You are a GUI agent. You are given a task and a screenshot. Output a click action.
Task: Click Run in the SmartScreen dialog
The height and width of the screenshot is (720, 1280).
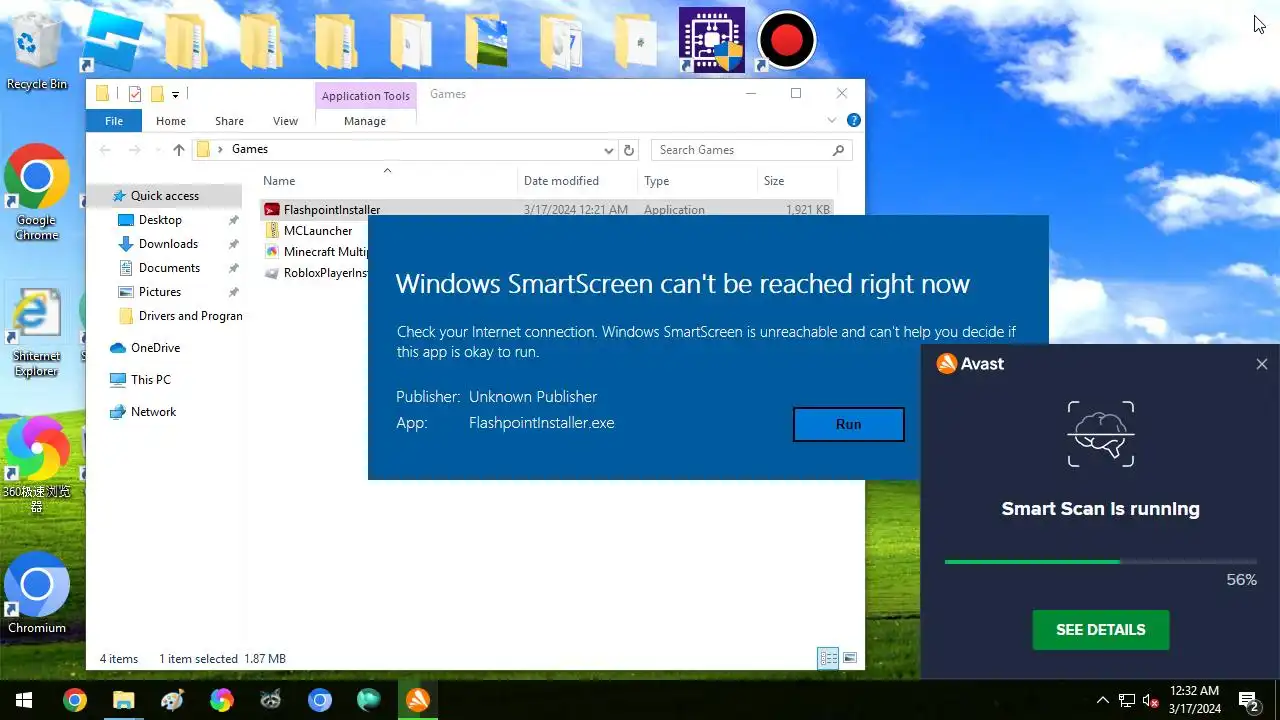pos(848,424)
